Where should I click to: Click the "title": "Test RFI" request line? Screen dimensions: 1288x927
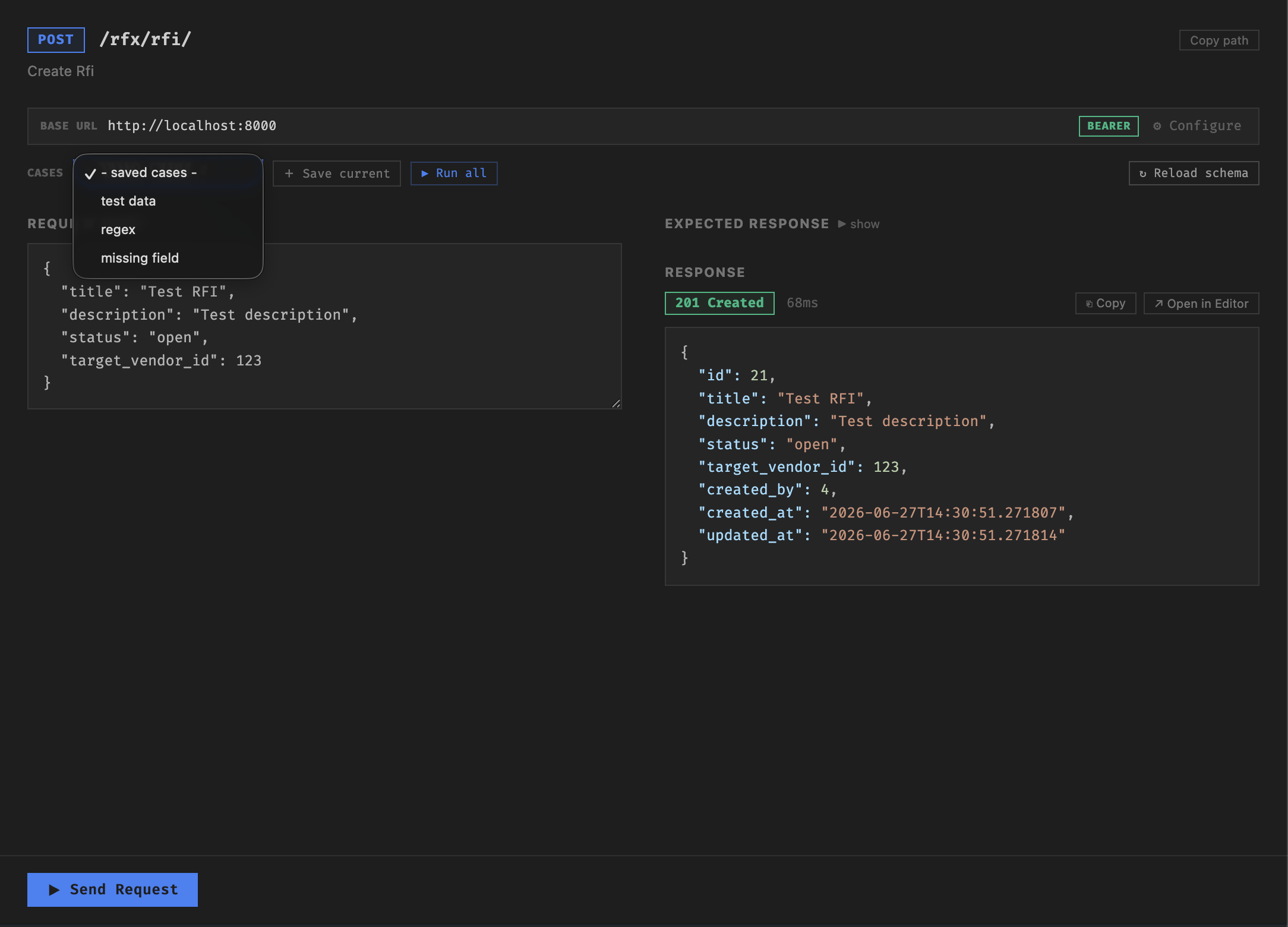coord(148,292)
